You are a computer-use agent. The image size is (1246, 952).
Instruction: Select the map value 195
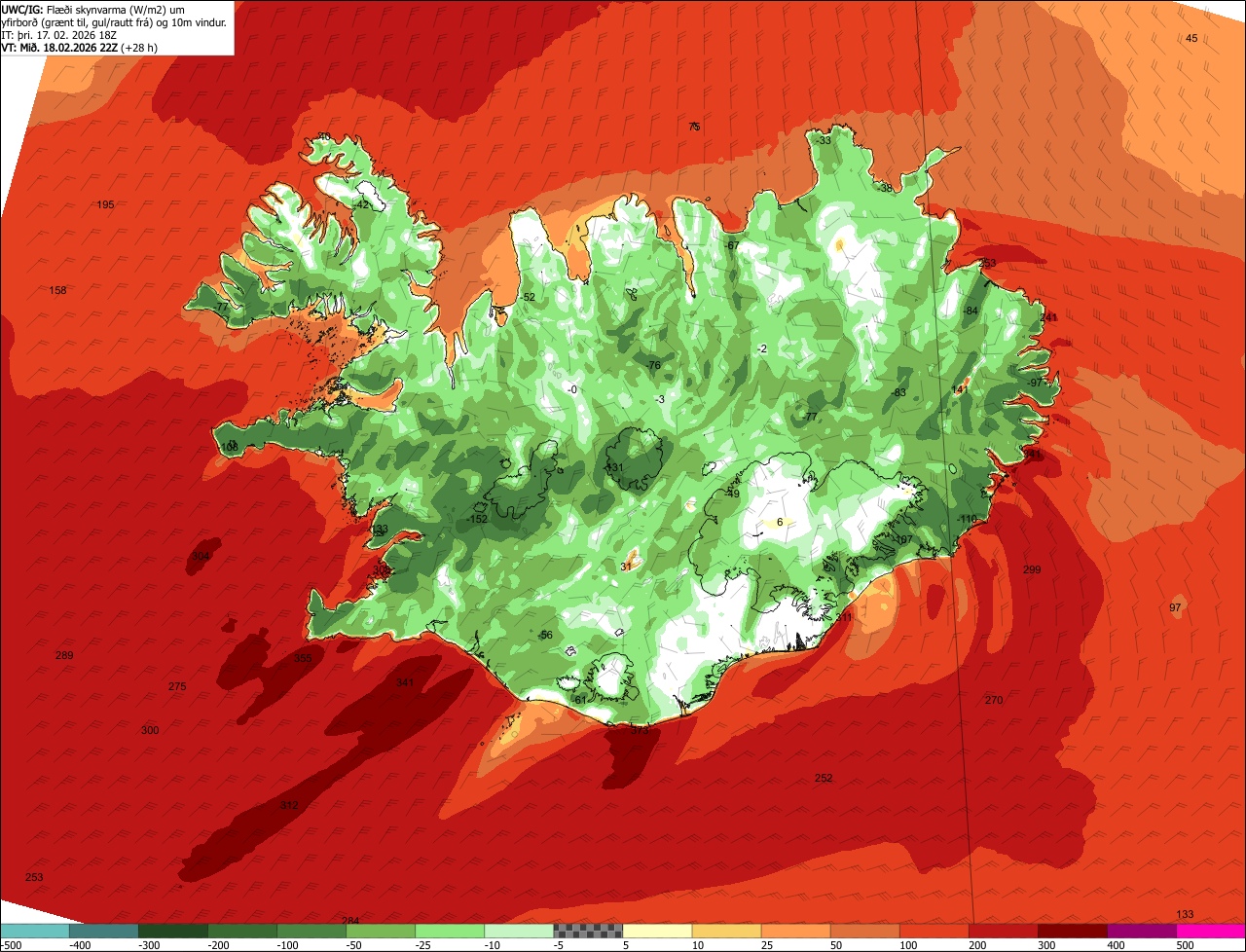106,204
